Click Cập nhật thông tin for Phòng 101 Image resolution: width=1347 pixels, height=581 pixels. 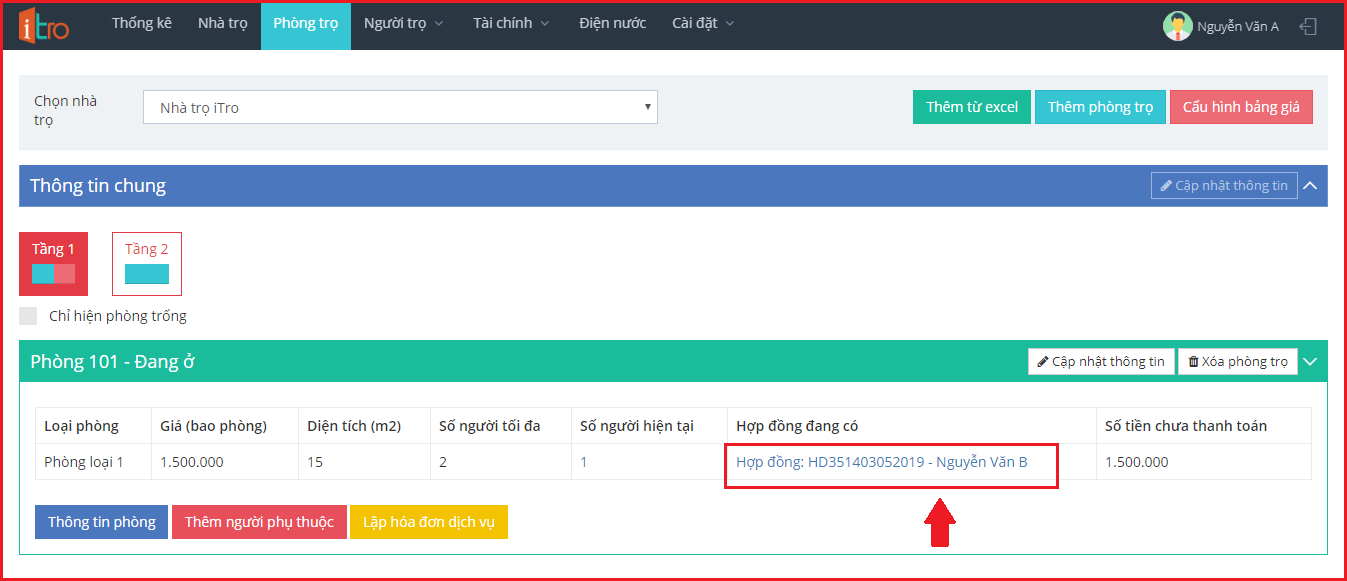pyautogui.click(x=1100, y=362)
